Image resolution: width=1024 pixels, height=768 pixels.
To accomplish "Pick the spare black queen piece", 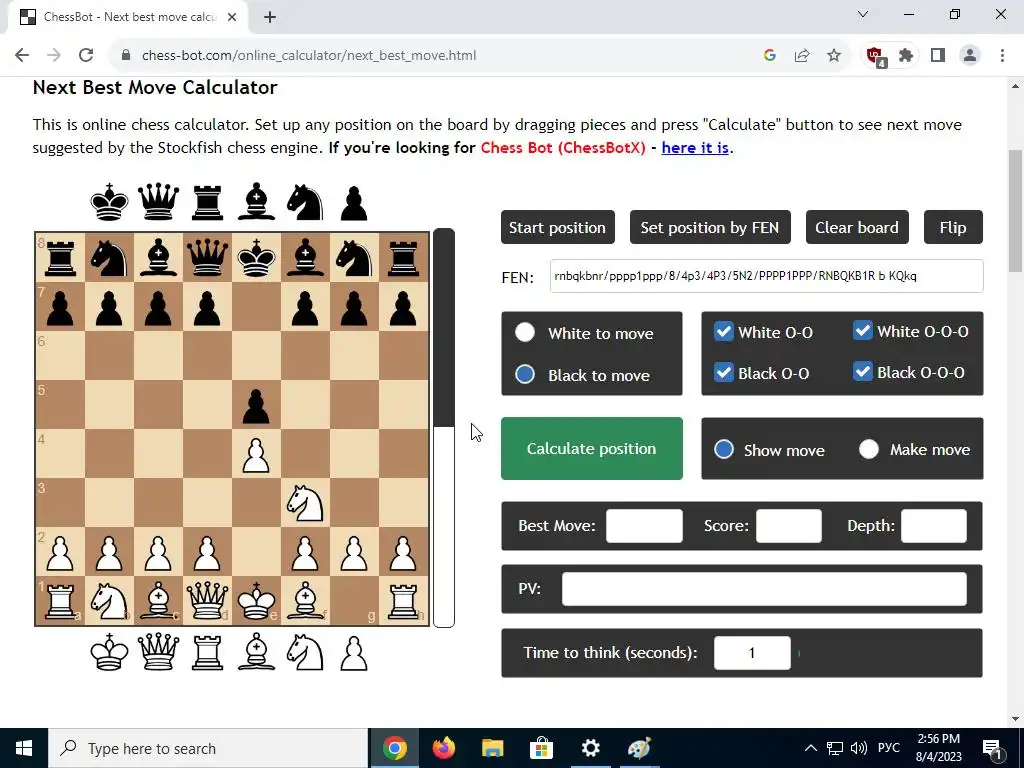I will point(159,202).
